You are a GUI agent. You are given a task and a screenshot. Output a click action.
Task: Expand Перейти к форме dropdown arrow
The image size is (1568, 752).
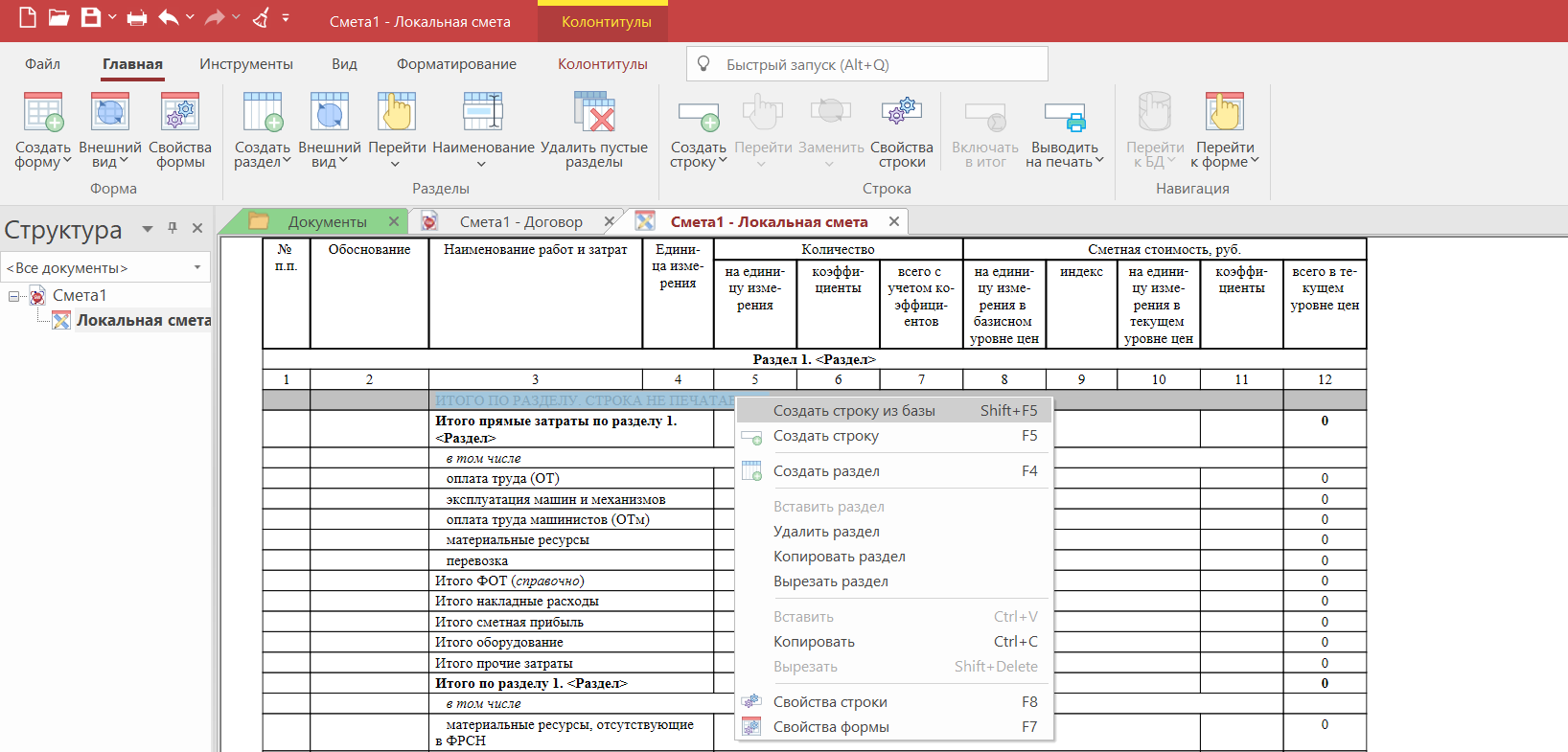tap(1255, 161)
